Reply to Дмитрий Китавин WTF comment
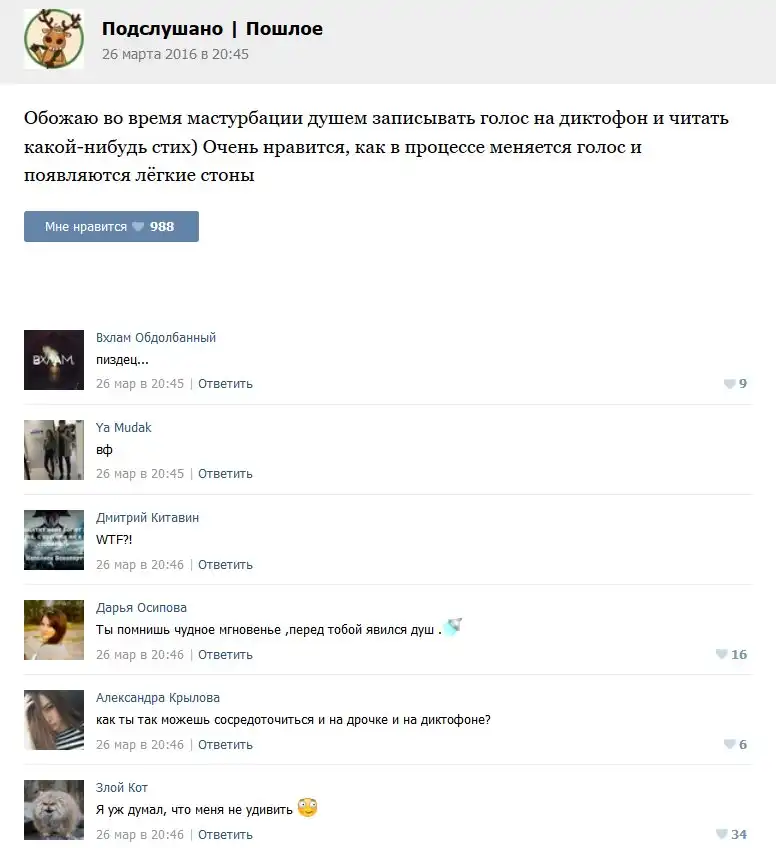The image size is (776, 848). coord(225,565)
